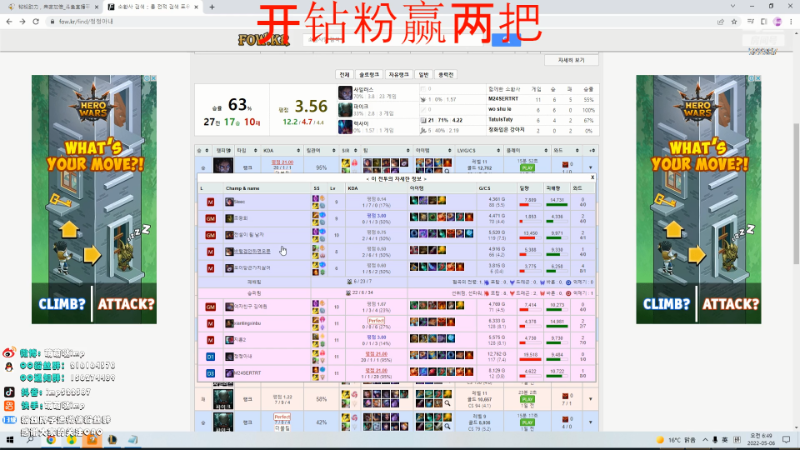Open the Windows Start menu
The height and width of the screenshot is (450, 800).
pos(10,440)
